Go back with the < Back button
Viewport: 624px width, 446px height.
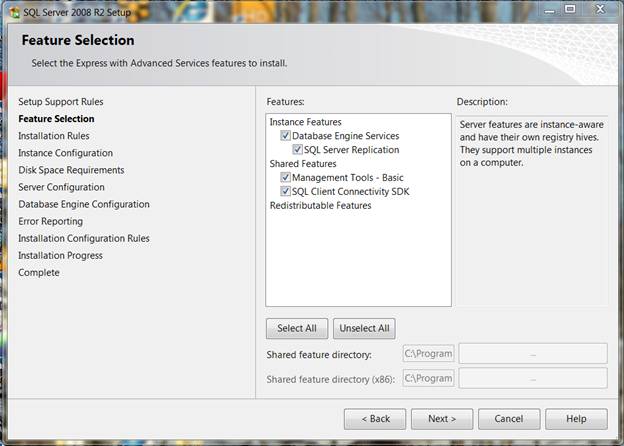375,419
